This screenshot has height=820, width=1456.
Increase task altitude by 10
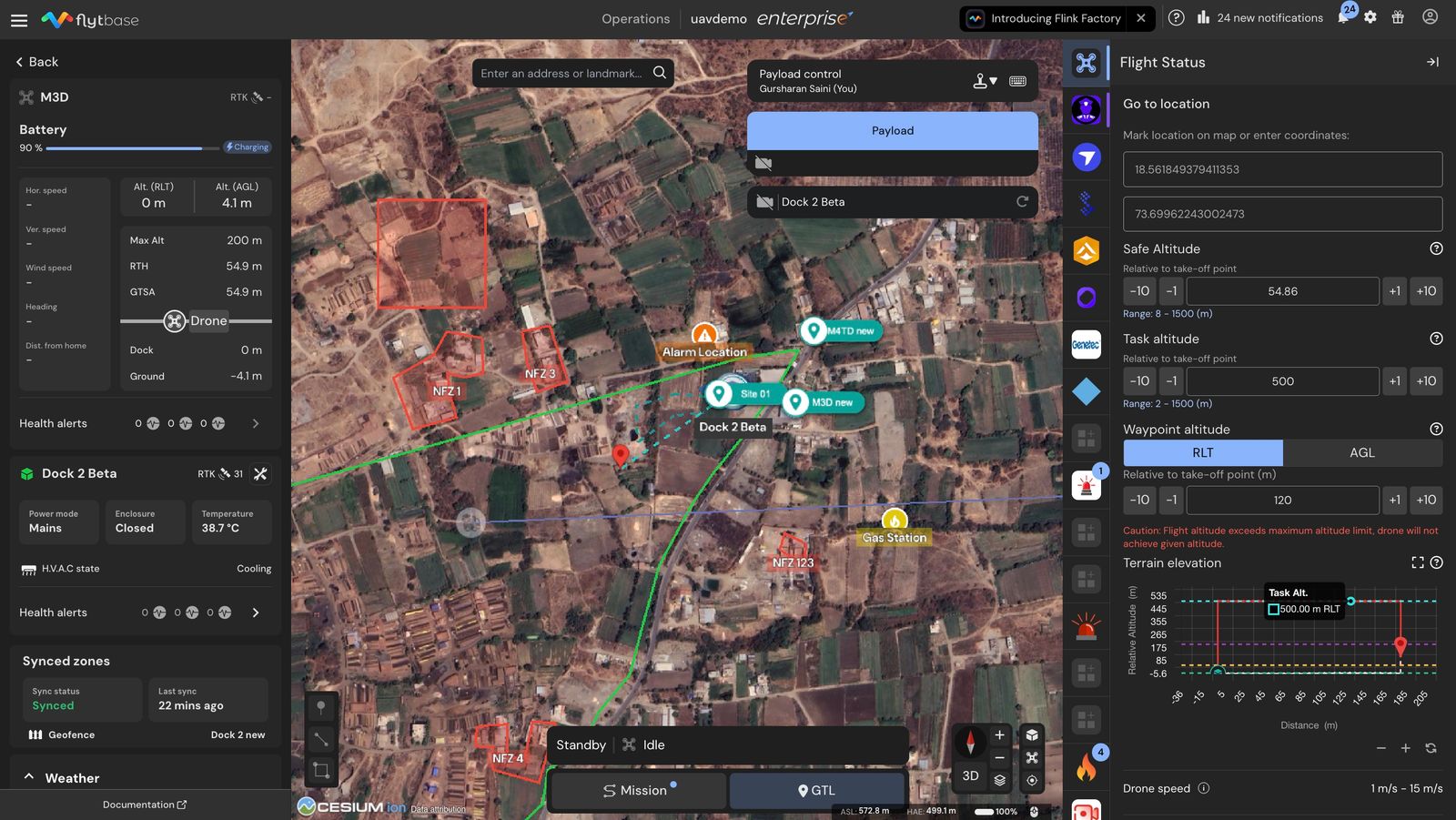1426,381
